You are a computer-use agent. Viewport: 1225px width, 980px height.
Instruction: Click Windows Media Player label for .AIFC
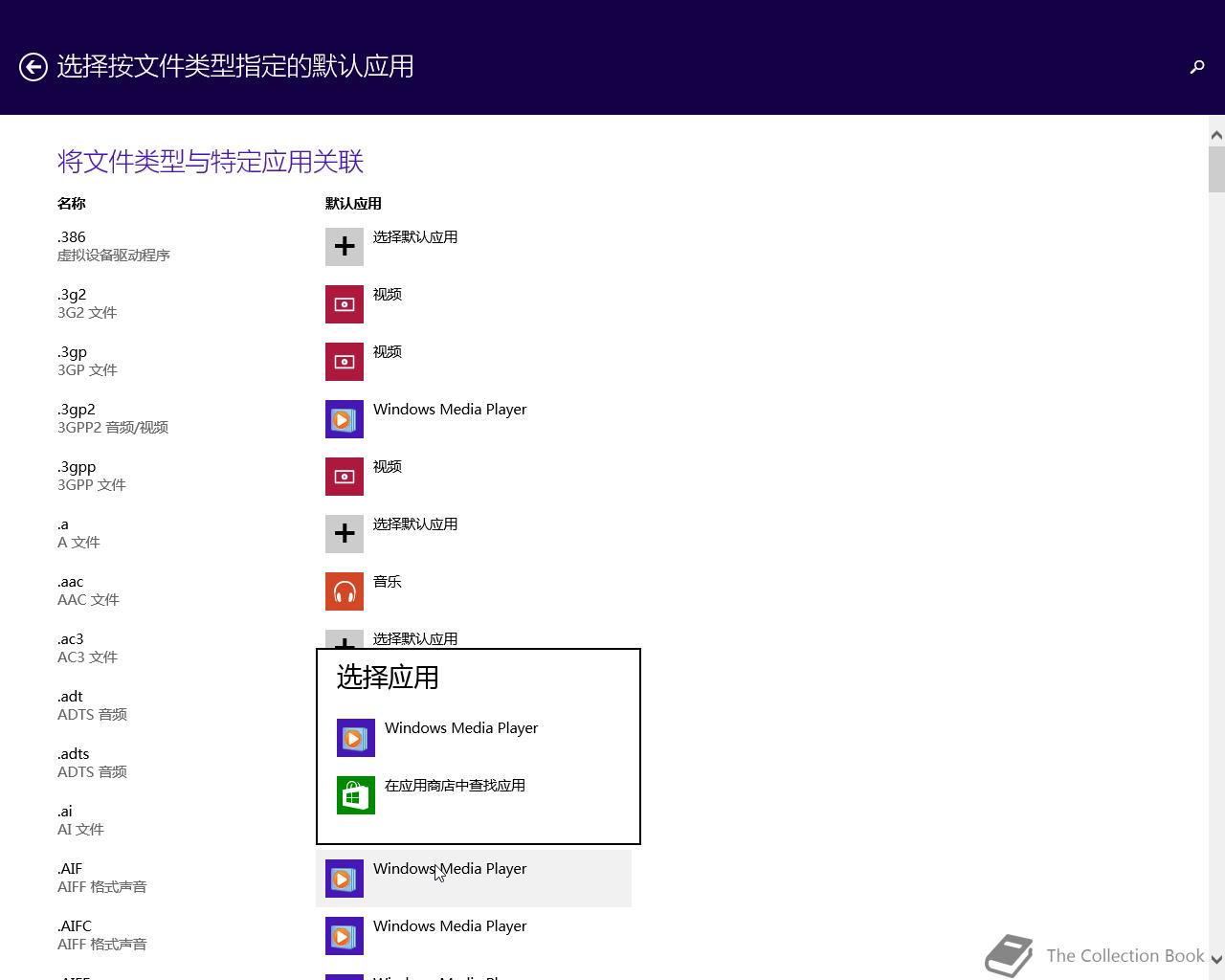[450, 925]
